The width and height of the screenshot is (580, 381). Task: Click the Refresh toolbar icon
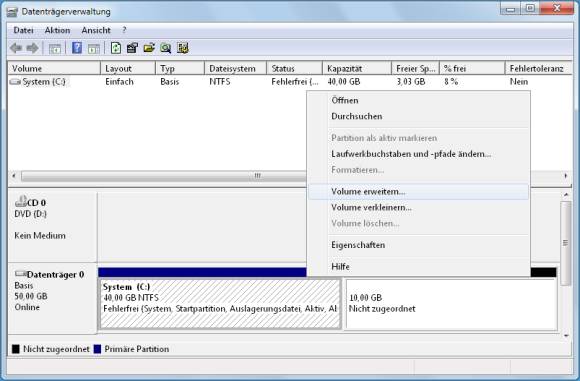coord(116,48)
